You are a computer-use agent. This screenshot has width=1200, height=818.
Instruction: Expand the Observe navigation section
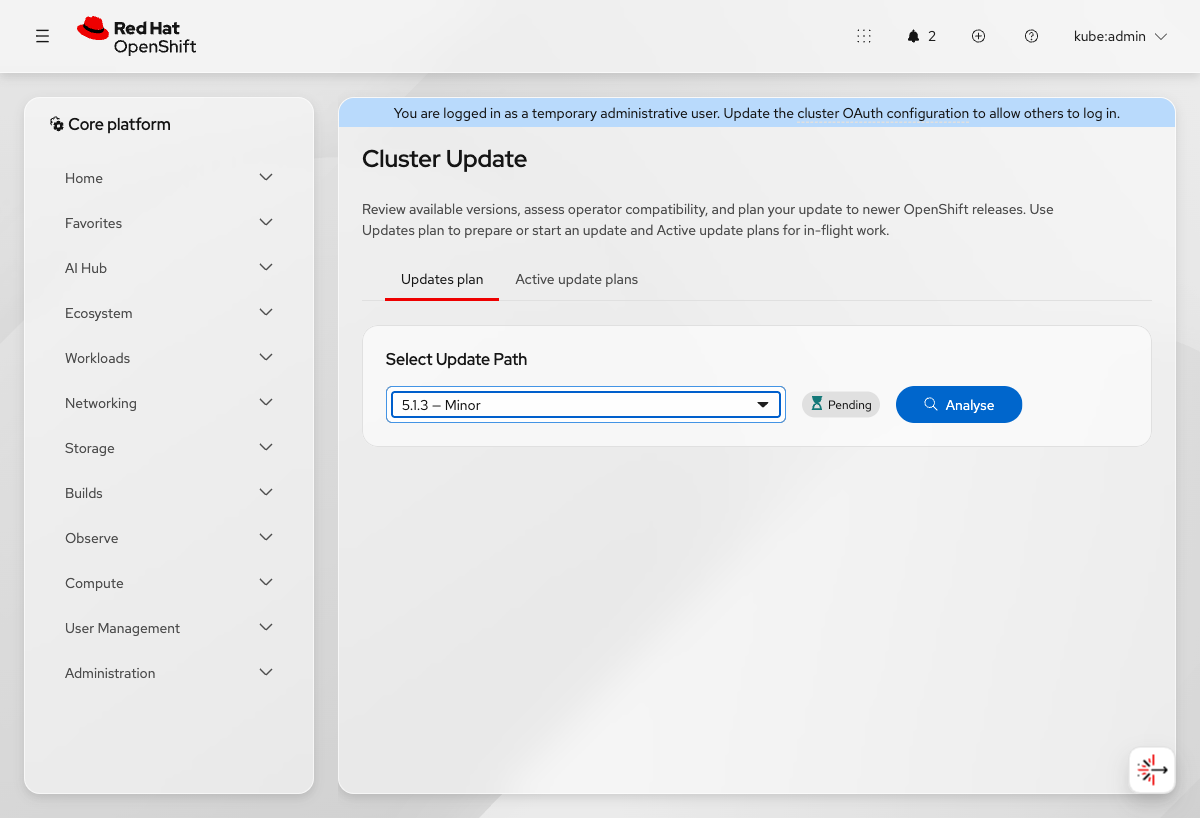(x=169, y=538)
